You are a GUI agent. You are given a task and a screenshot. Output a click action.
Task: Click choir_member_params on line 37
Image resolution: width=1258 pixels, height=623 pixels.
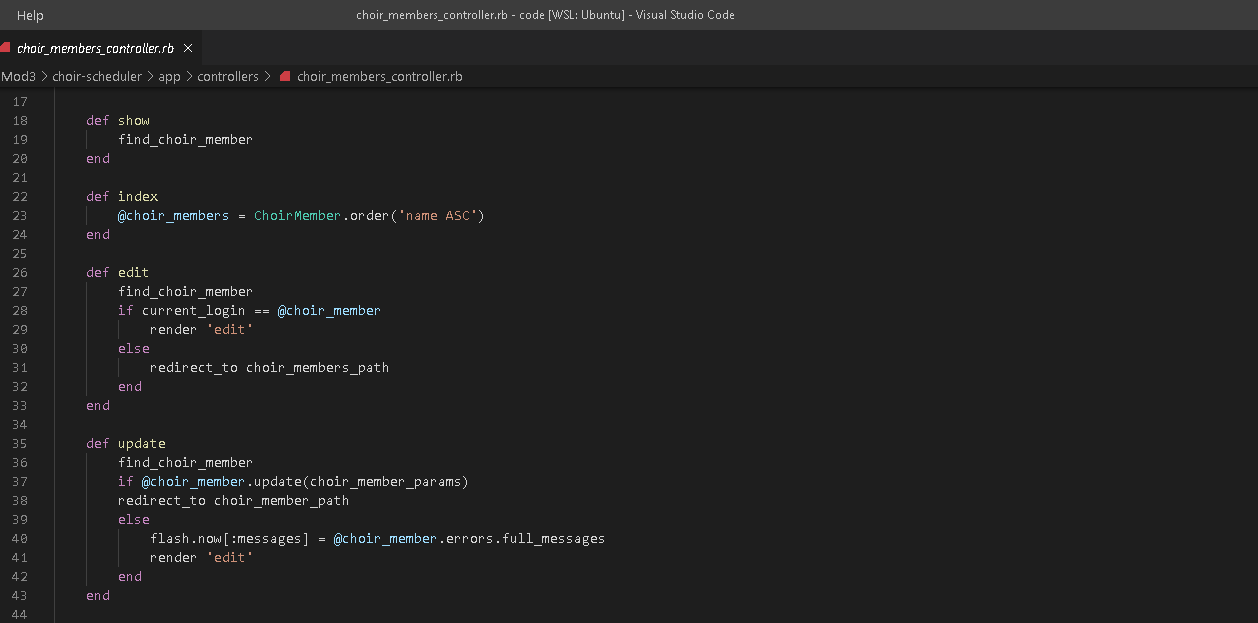click(x=386, y=481)
